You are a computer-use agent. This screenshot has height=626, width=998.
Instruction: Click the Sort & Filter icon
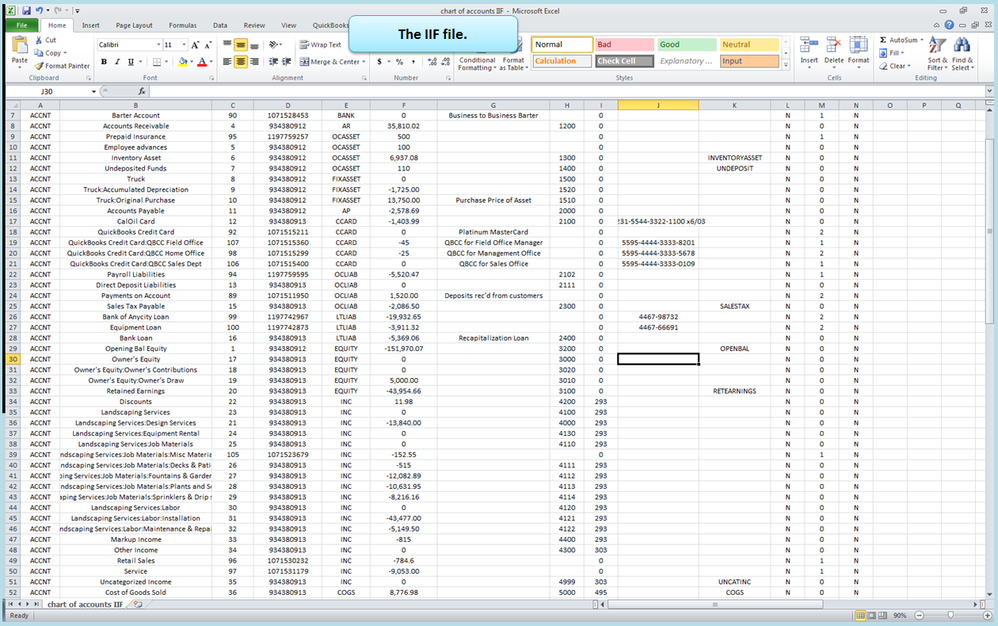click(937, 45)
